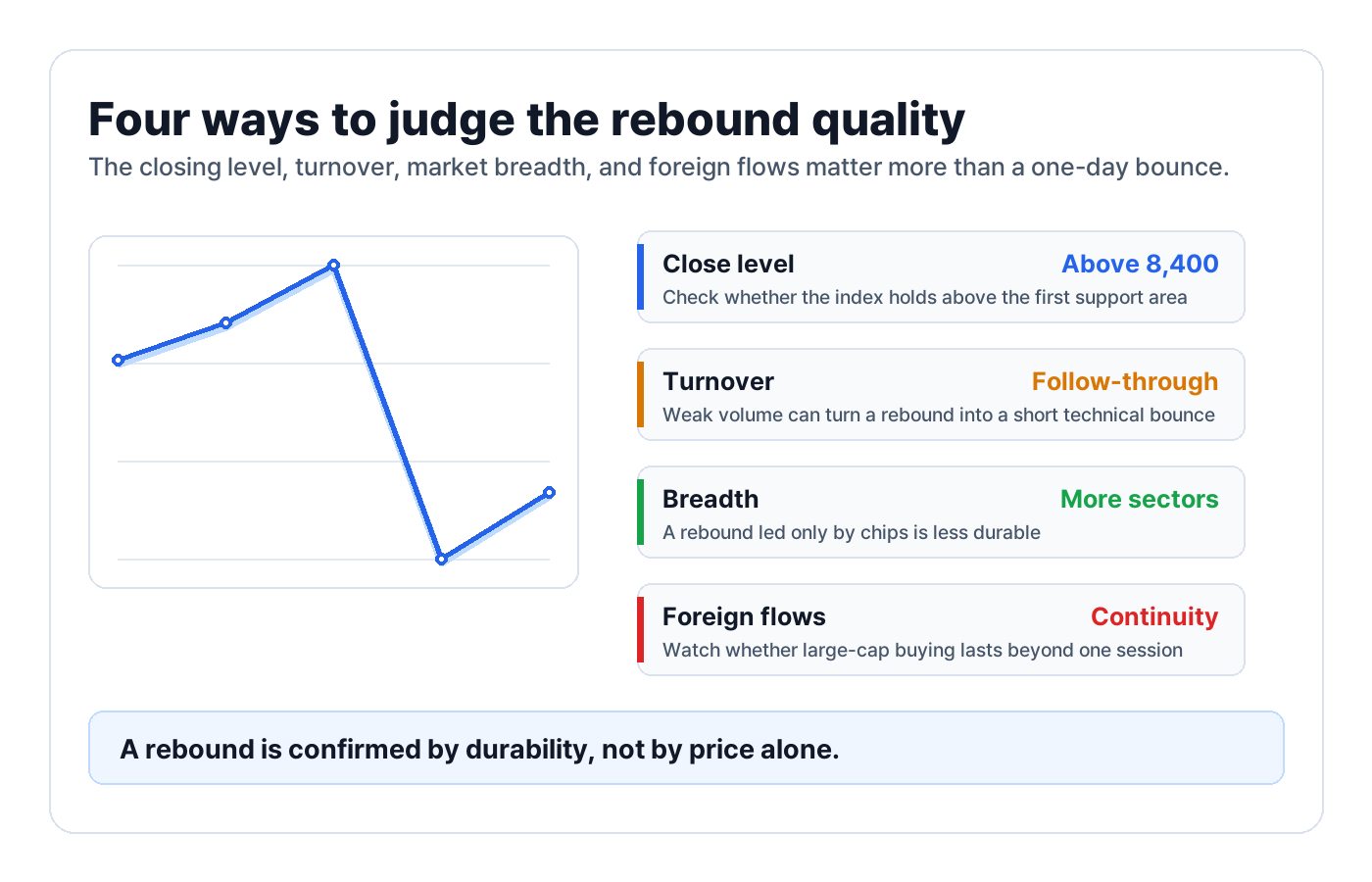This screenshot has height=882, width=1372.
Task: Click the 'Above 8,400' value label
Action: [x=1140, y=264]
